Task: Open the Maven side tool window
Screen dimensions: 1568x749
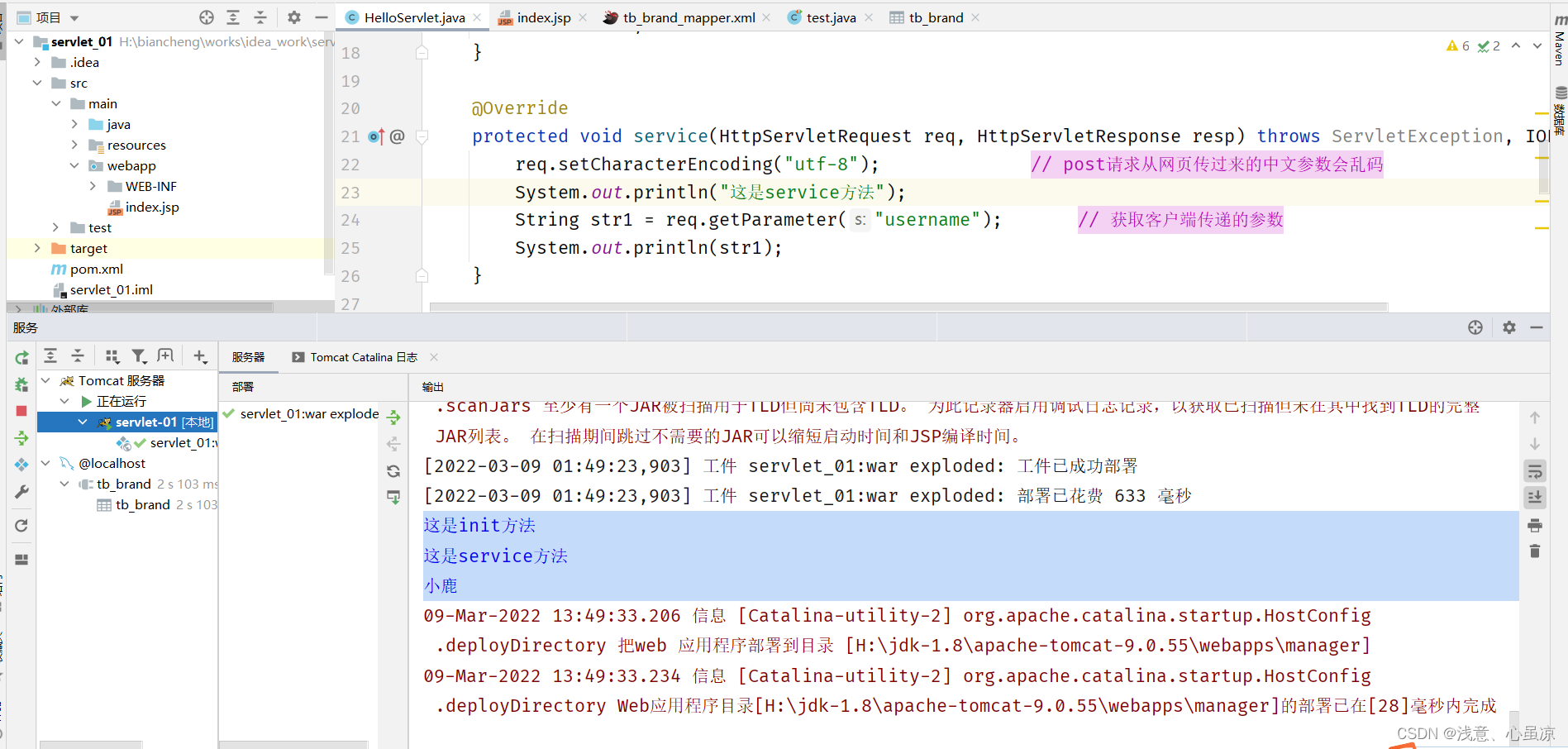Action: 1560,38
